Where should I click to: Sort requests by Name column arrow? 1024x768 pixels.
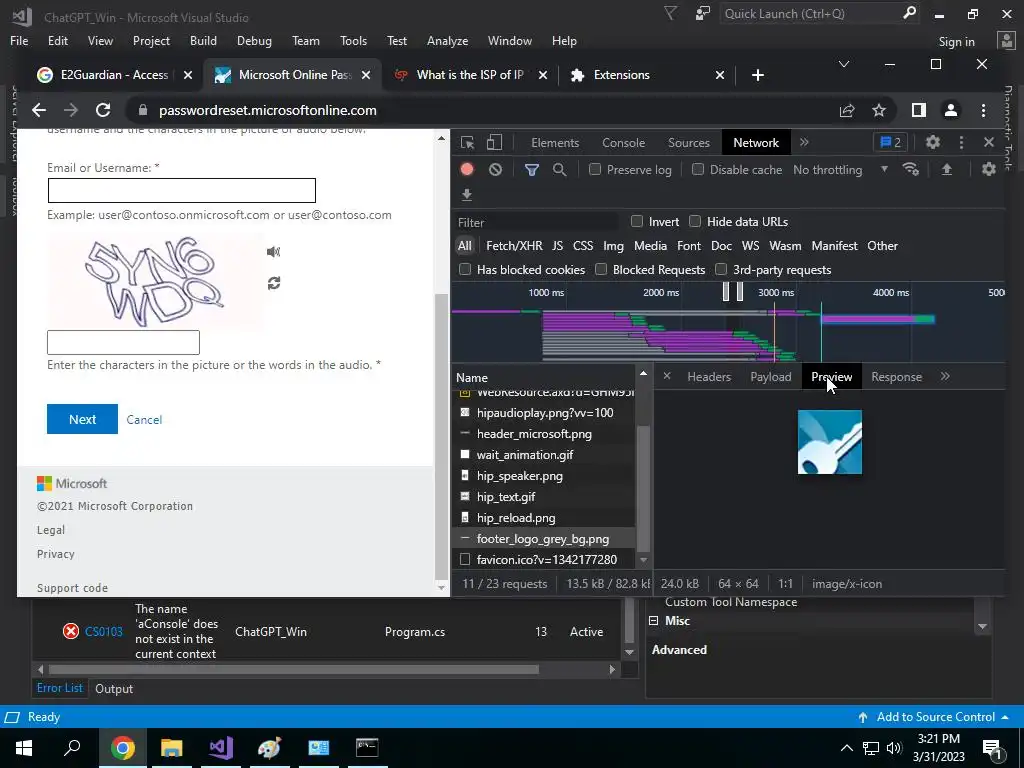[643, 374]
